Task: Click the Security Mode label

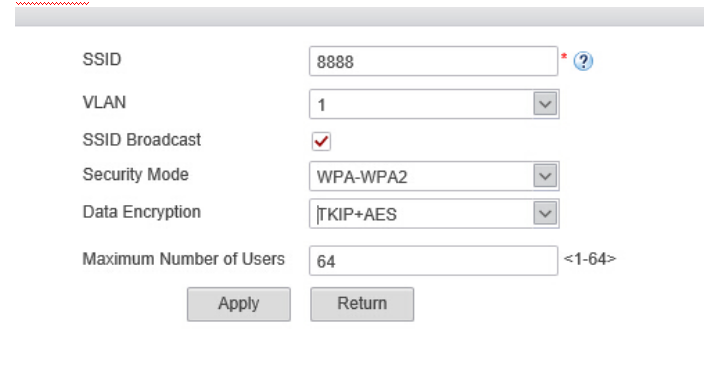Action: tap(136, 174)
